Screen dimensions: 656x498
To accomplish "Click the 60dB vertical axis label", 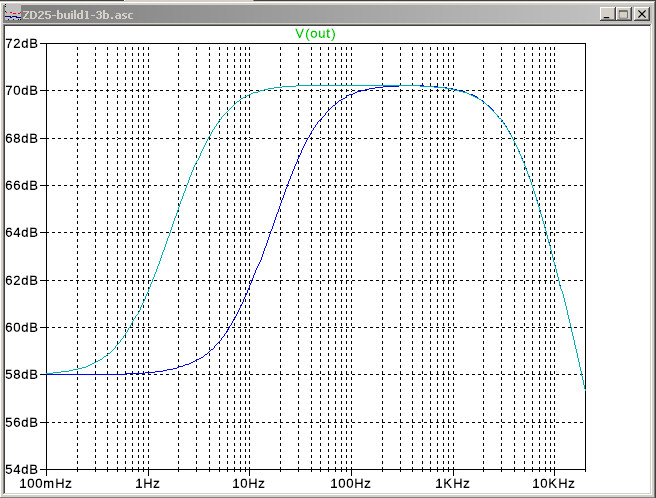I will pos(21,327).
